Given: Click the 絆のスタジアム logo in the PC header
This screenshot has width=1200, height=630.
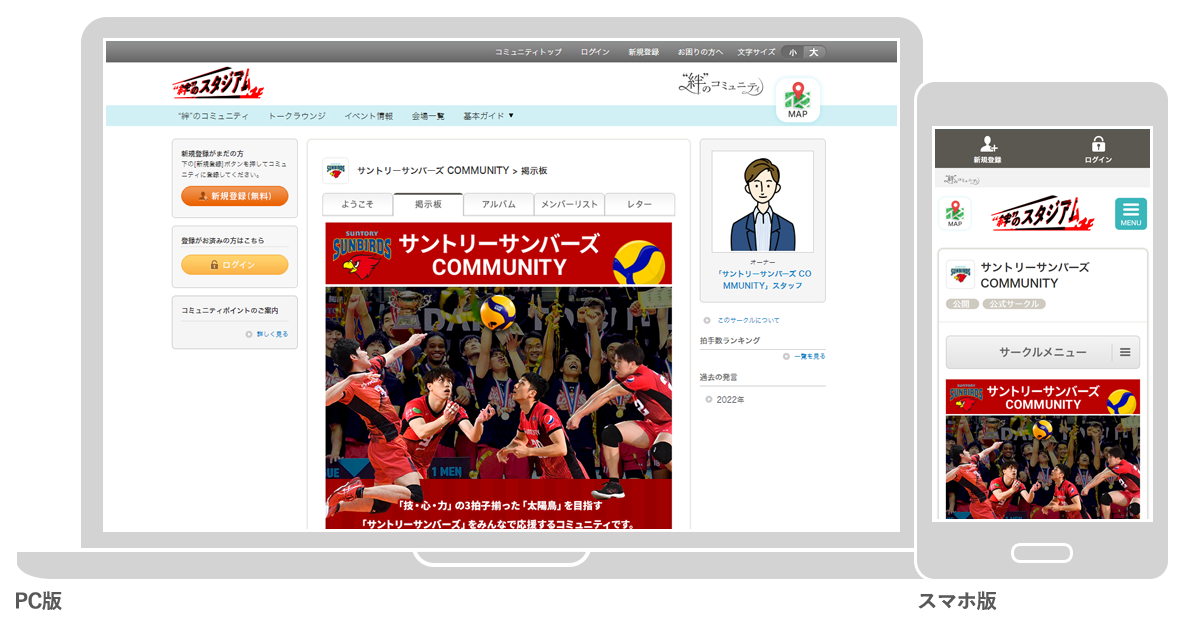Looking at the screenshot, I should click(217, 84).
